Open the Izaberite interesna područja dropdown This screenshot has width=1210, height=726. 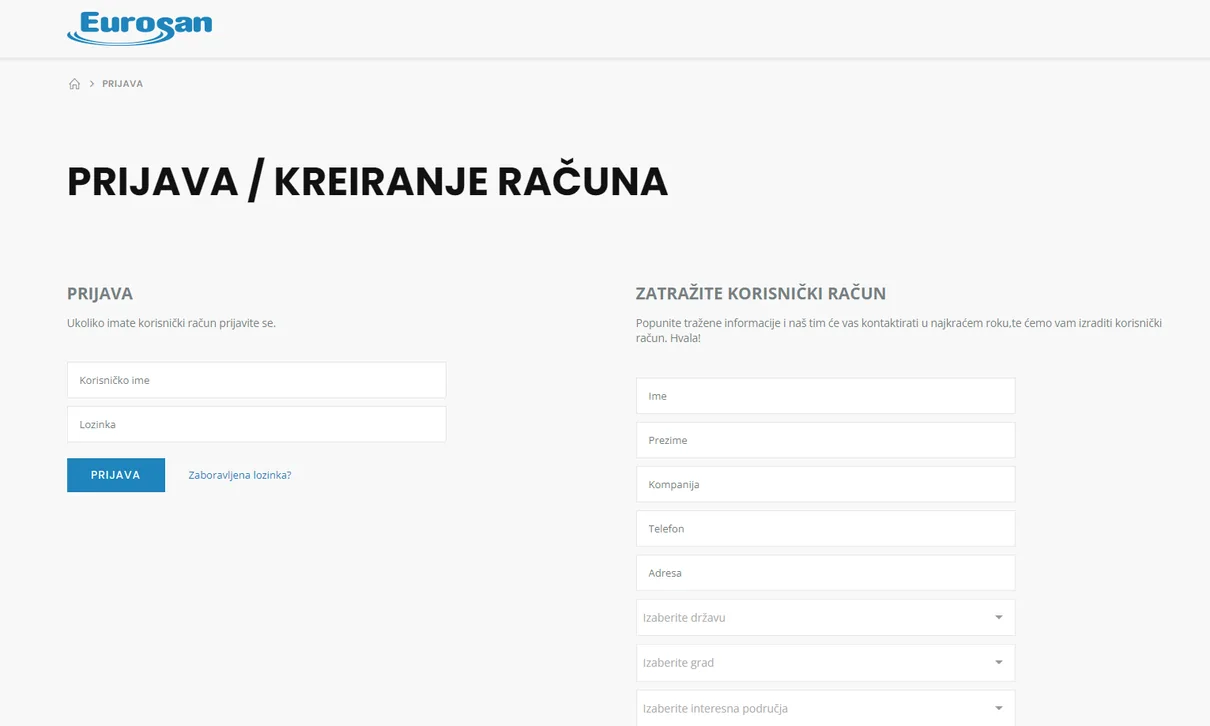[x=825, y=708]
